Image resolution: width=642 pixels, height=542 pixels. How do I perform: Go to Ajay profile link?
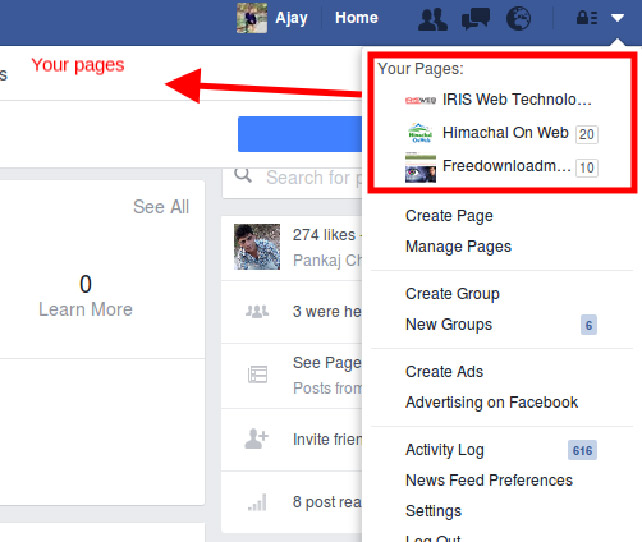(x=291, y=18)
